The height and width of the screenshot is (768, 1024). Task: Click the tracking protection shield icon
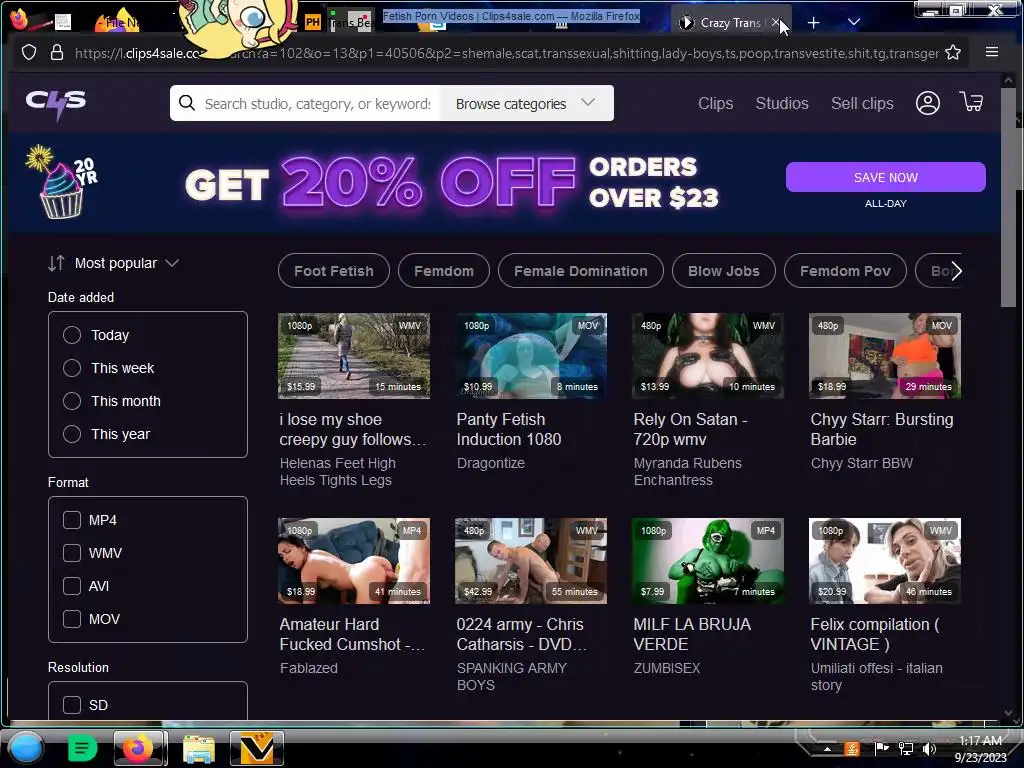tap(29, 52)
